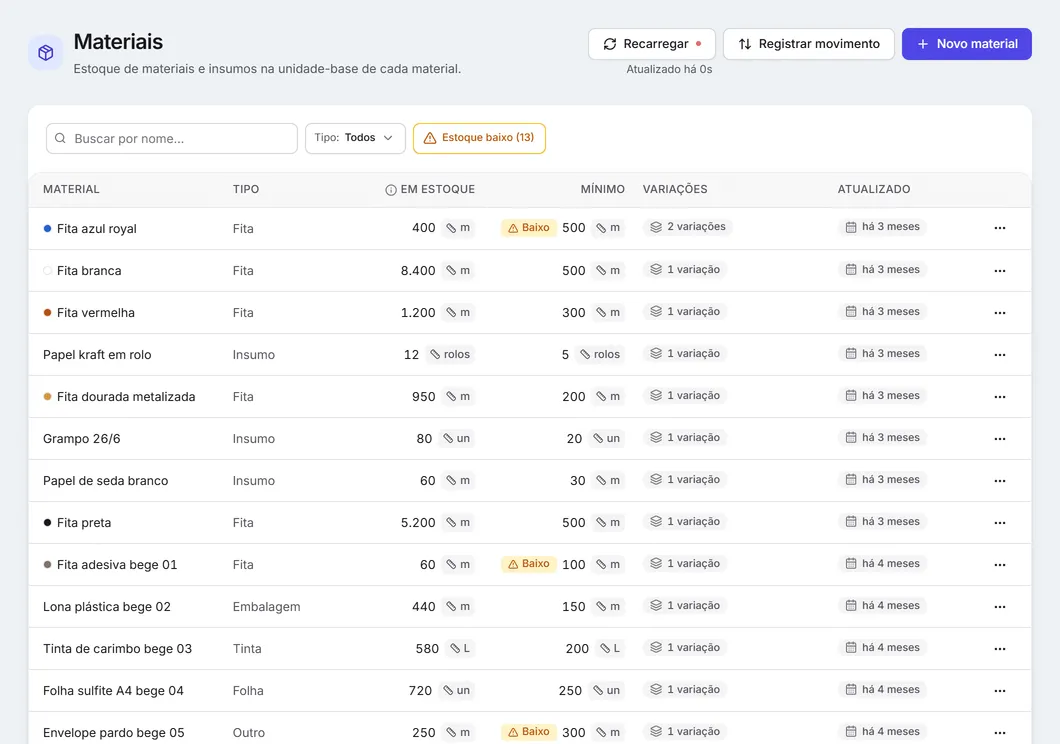1060x744 pixels.
Task: Open the actions menu for Fita vermelha
Action: (x=1000, y=313)
